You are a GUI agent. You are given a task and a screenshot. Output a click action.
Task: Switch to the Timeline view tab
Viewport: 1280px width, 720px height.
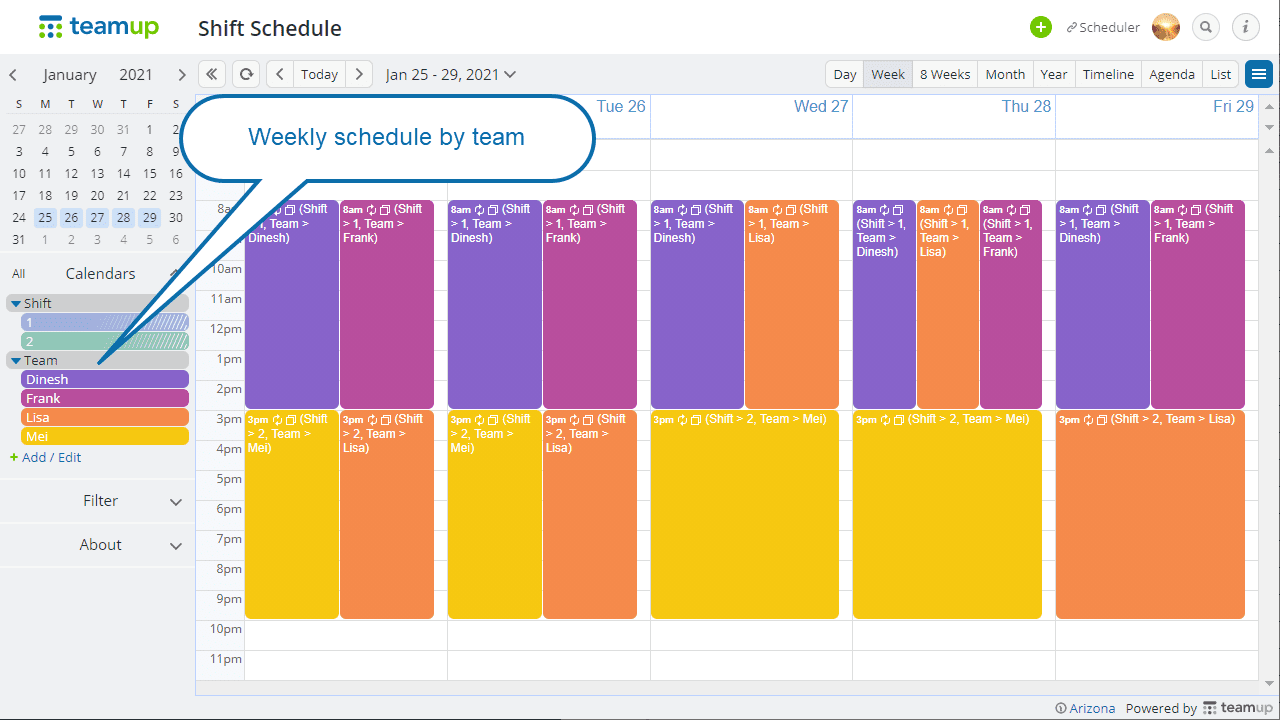click(x=1108, y=74)
